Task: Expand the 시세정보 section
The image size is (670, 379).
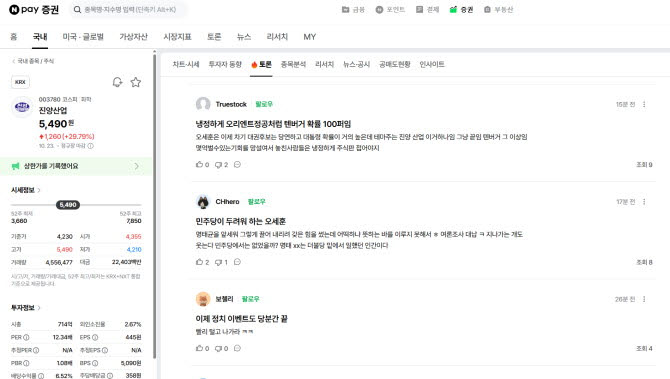Action: coord(26,190)
